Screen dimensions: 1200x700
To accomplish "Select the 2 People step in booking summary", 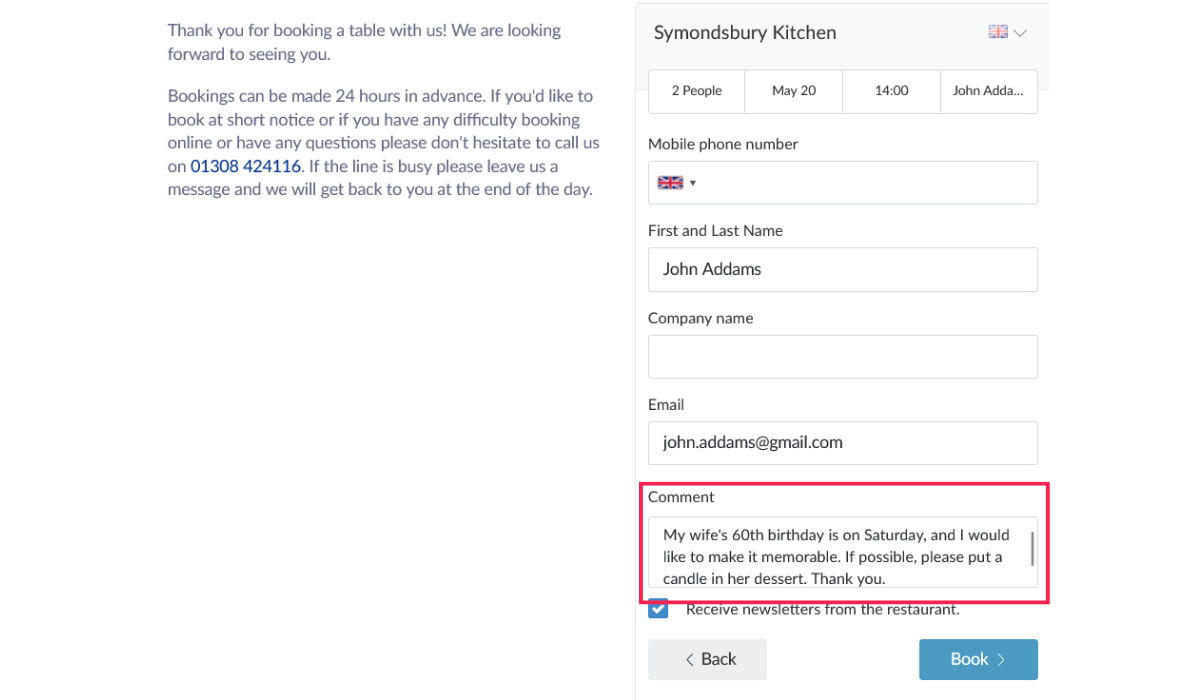I will pyautogui.click(x=696, y=91).
